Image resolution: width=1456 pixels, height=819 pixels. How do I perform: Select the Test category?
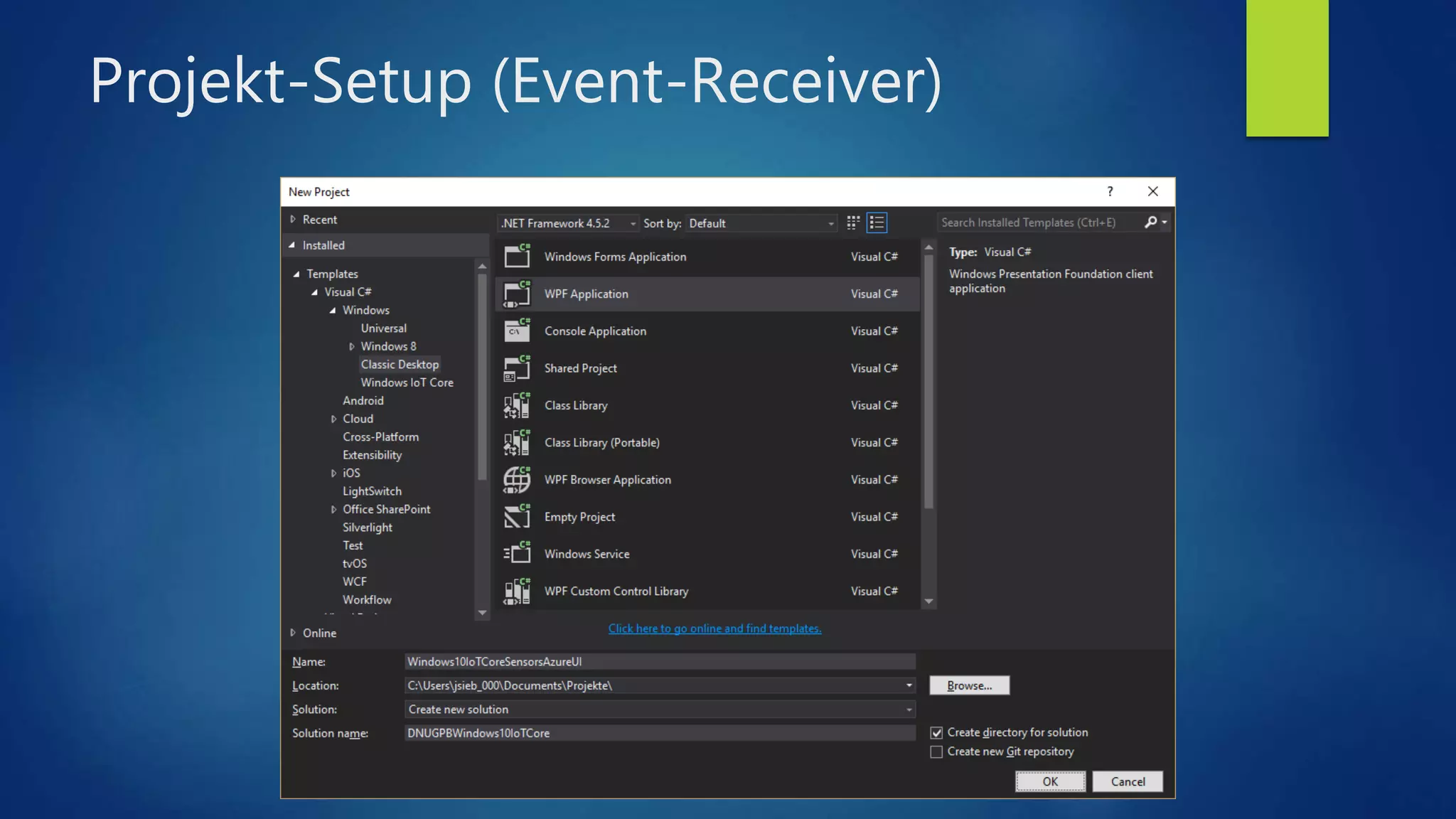pos(353,546)
